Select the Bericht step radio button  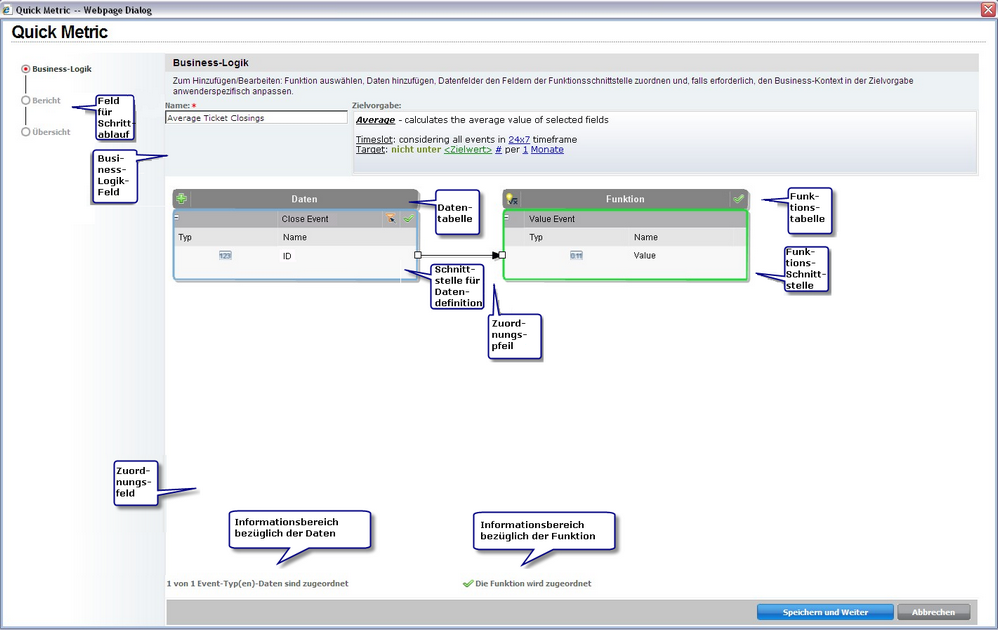pos(26,100)
